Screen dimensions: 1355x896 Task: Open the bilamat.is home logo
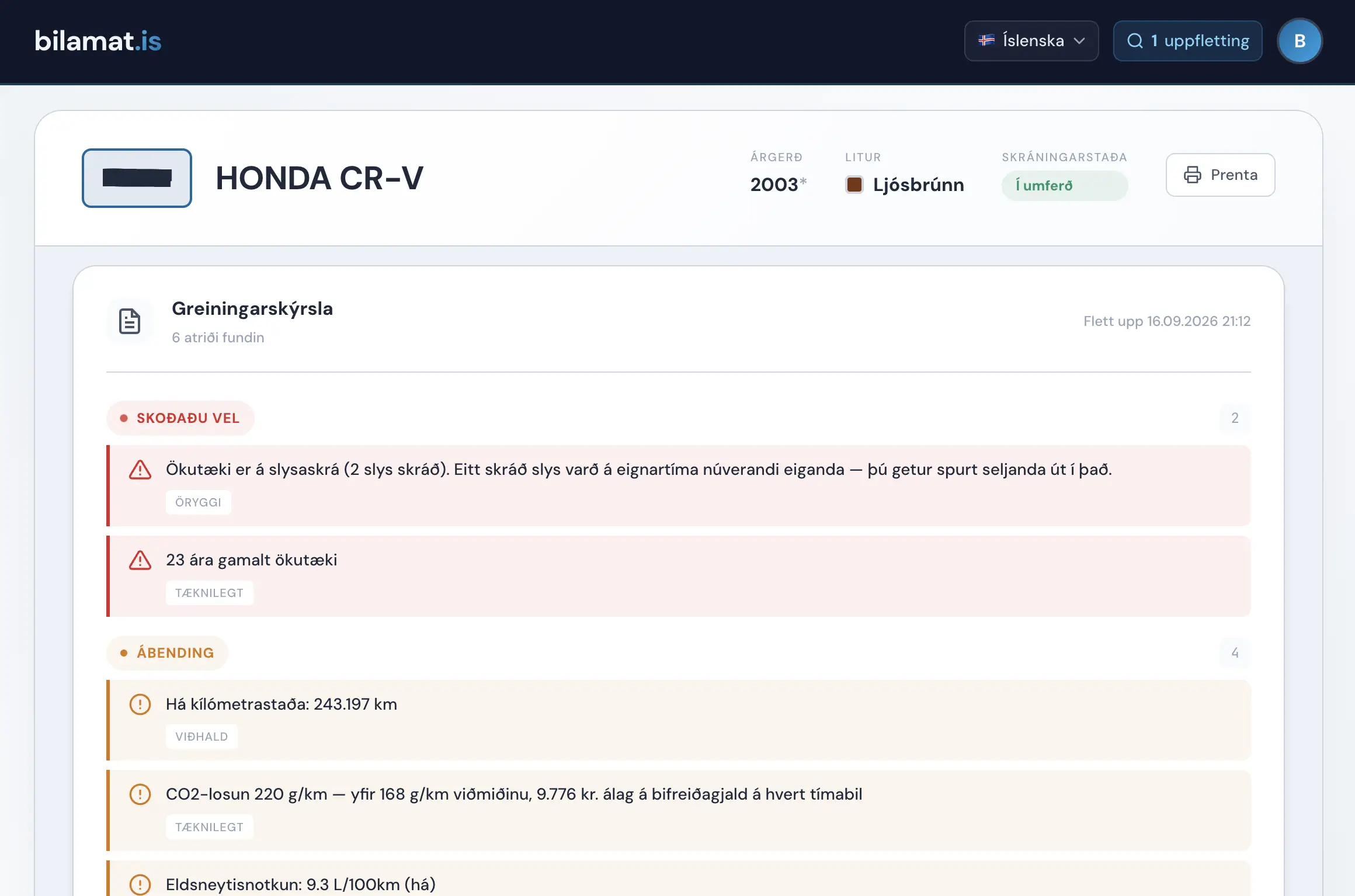pos(98,41)
